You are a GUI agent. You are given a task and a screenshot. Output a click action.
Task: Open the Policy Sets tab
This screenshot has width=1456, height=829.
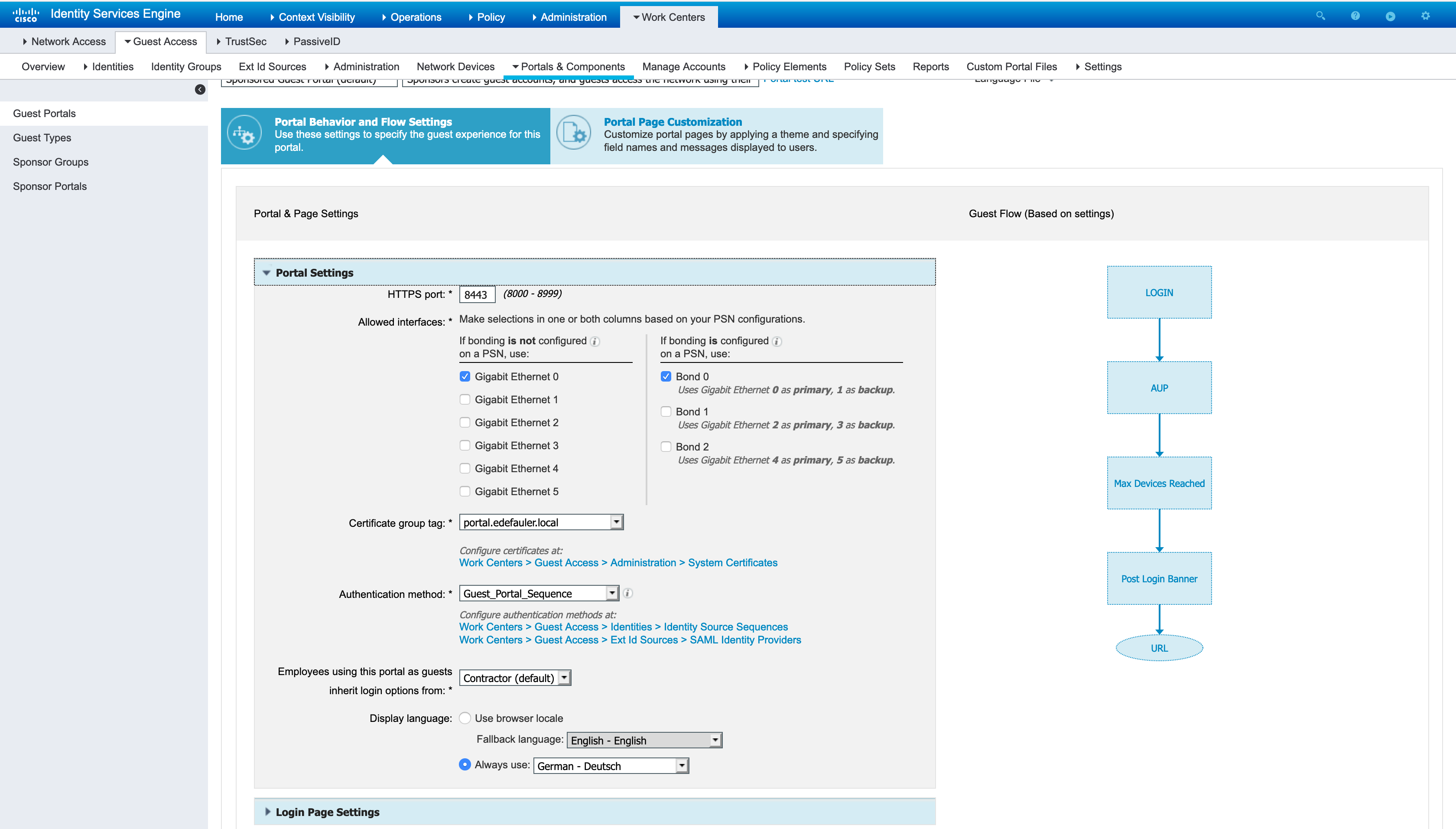[869, 67]
